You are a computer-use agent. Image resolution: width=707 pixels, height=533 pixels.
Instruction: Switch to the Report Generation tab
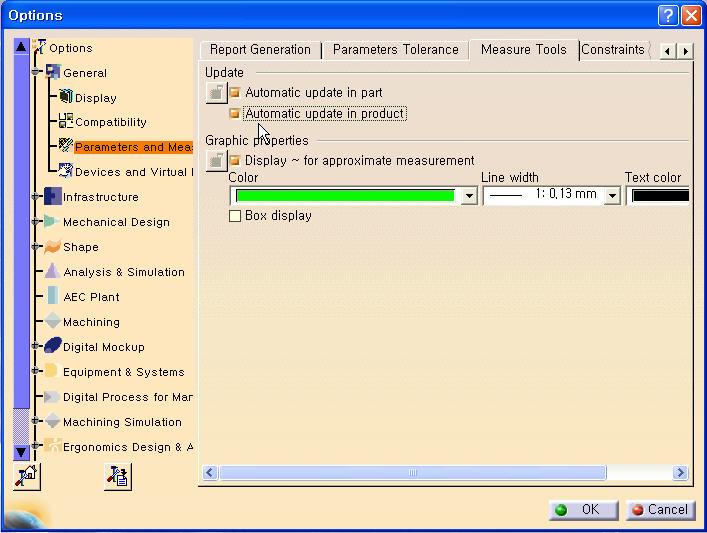[260, 50]
